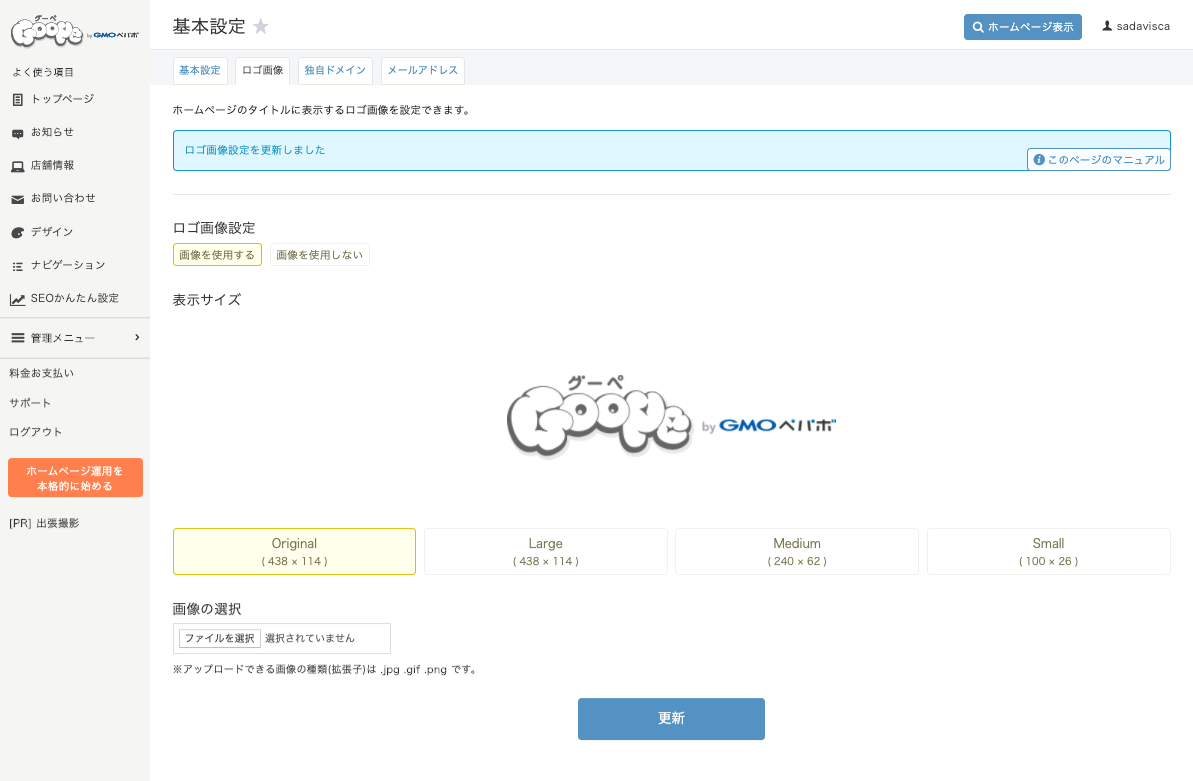This screenshot has height=781, width=1193.
Task: Click the magnifier icon in ホームページ表示 button
Action: pyautogui.click(x=978, y=27)
